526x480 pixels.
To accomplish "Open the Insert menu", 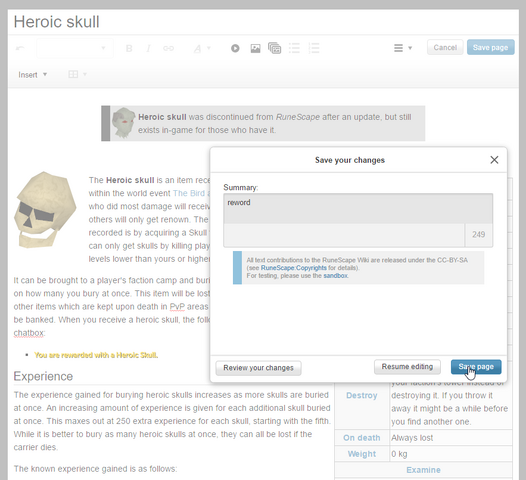I will click(33, 74).
